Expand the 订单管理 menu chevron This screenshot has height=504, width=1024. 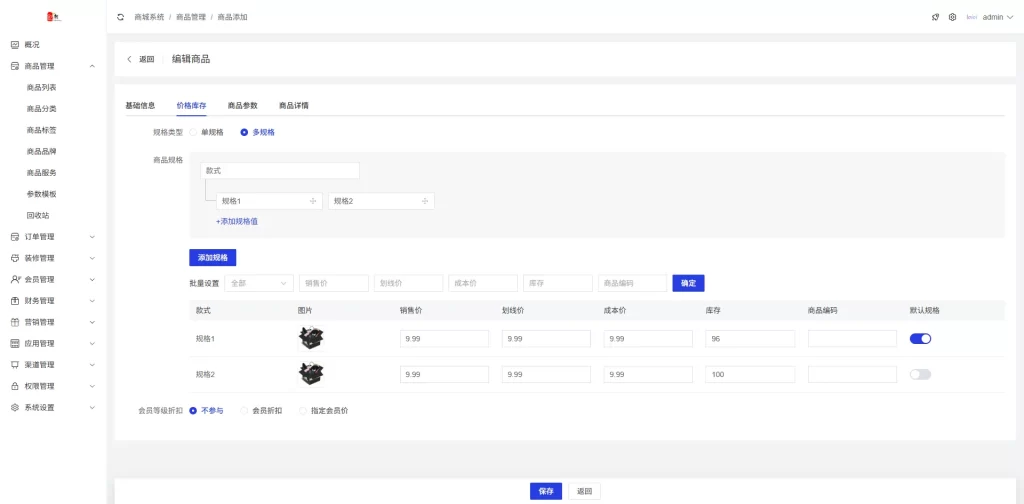point(92,237)
